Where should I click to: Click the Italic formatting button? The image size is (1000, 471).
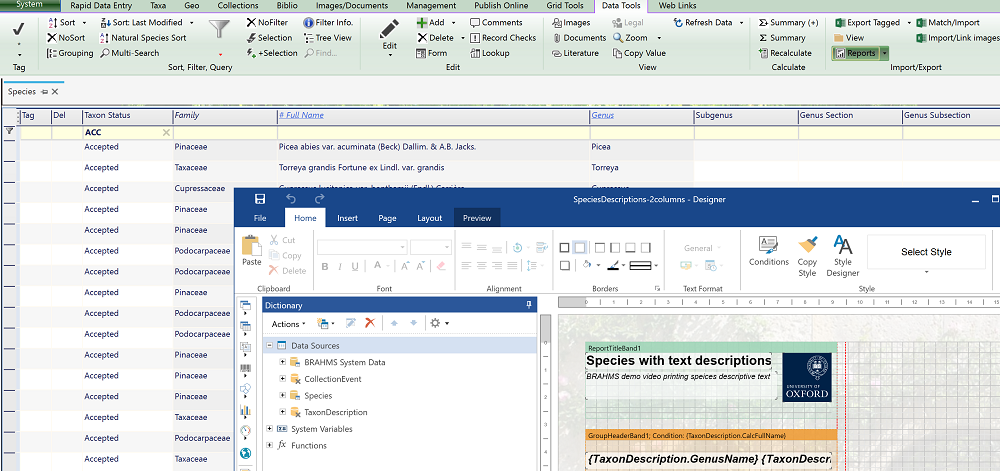[x=340, y=266]
